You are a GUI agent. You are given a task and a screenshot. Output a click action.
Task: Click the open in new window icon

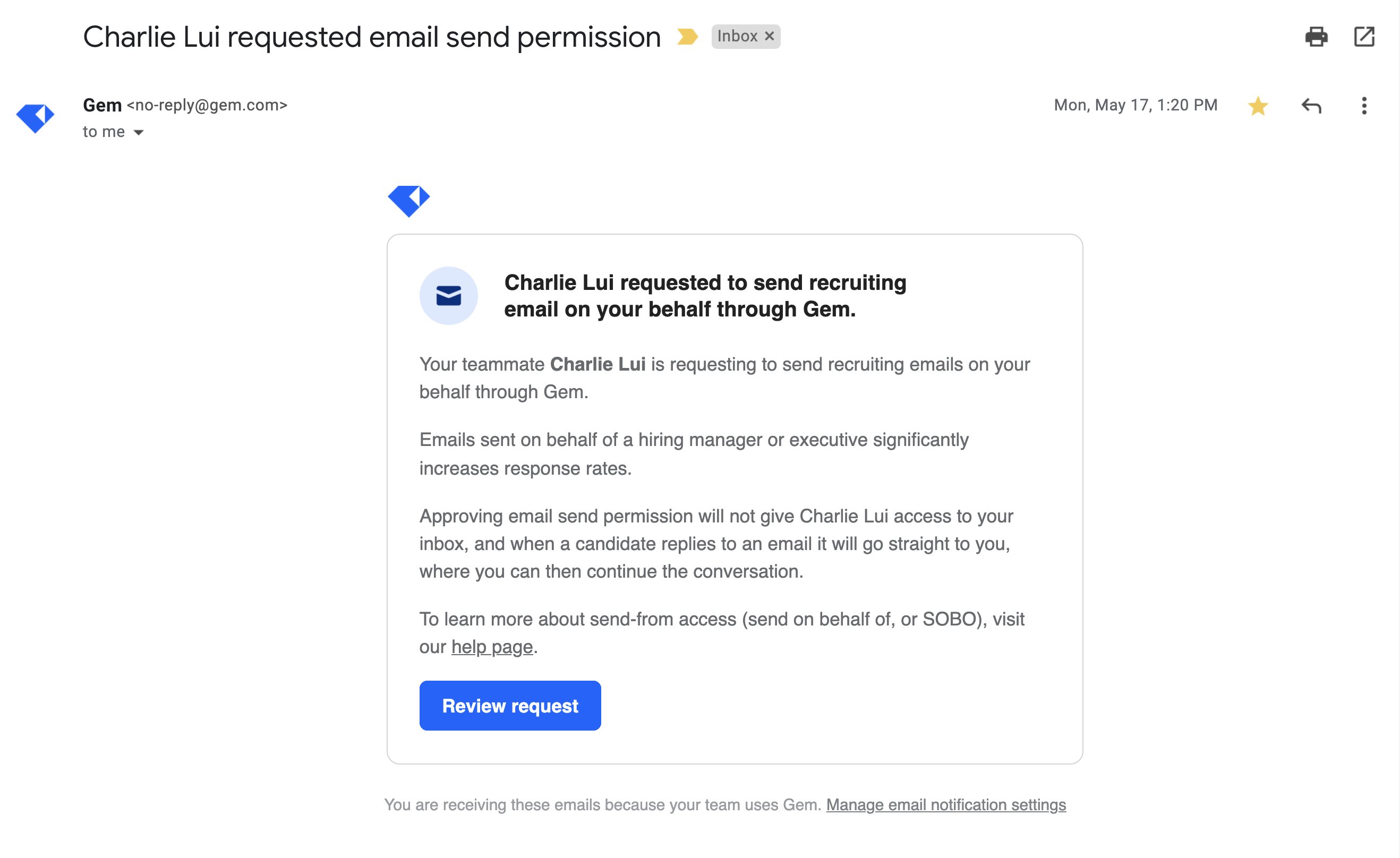coord(1363,37)
